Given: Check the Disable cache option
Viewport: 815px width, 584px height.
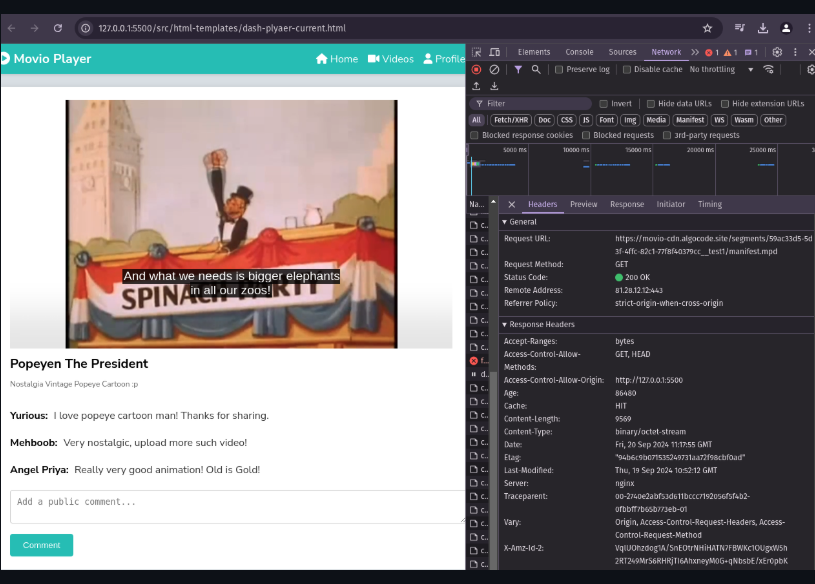Looking at the screenshot, I should click(627, 70).
